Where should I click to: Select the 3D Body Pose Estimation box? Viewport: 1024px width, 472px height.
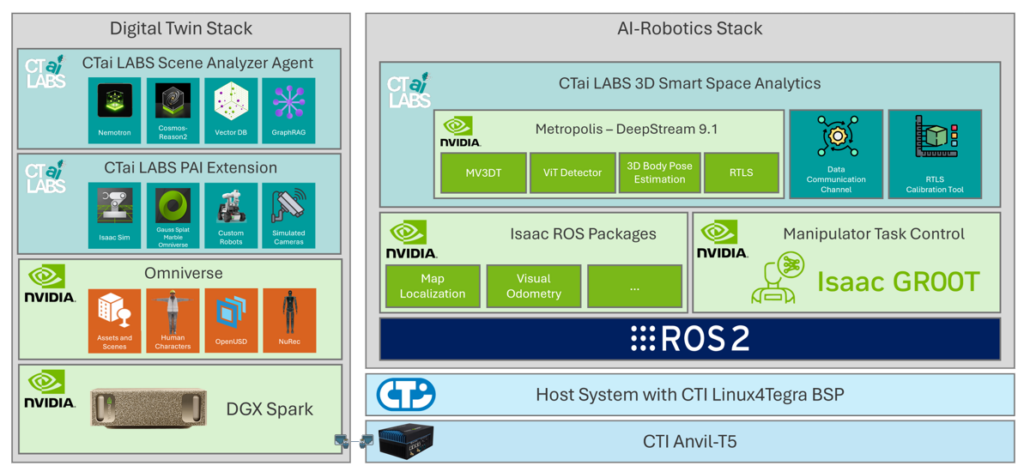660,173
